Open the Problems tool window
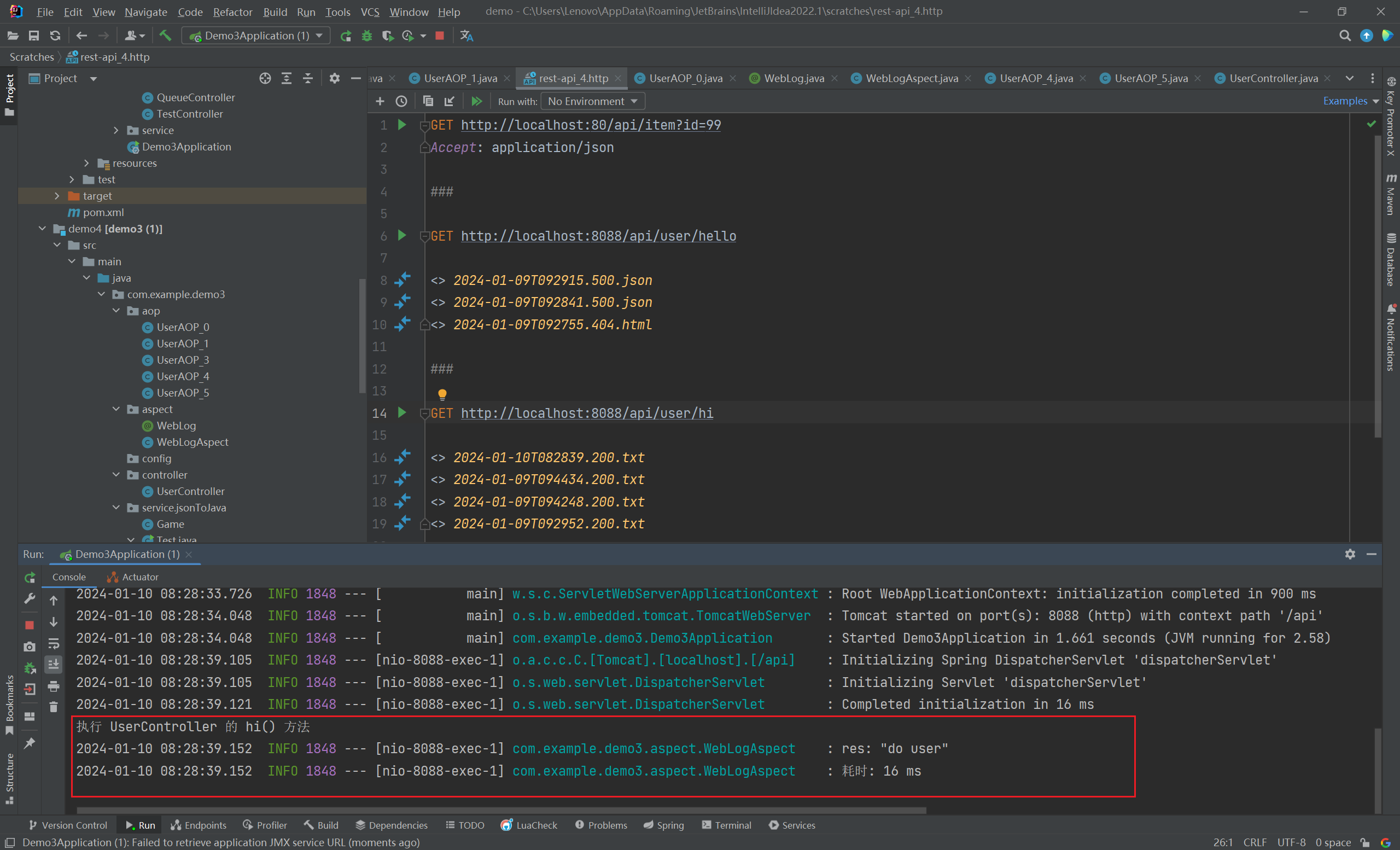This screenshot has width=1400, height=850. point(600,825)
